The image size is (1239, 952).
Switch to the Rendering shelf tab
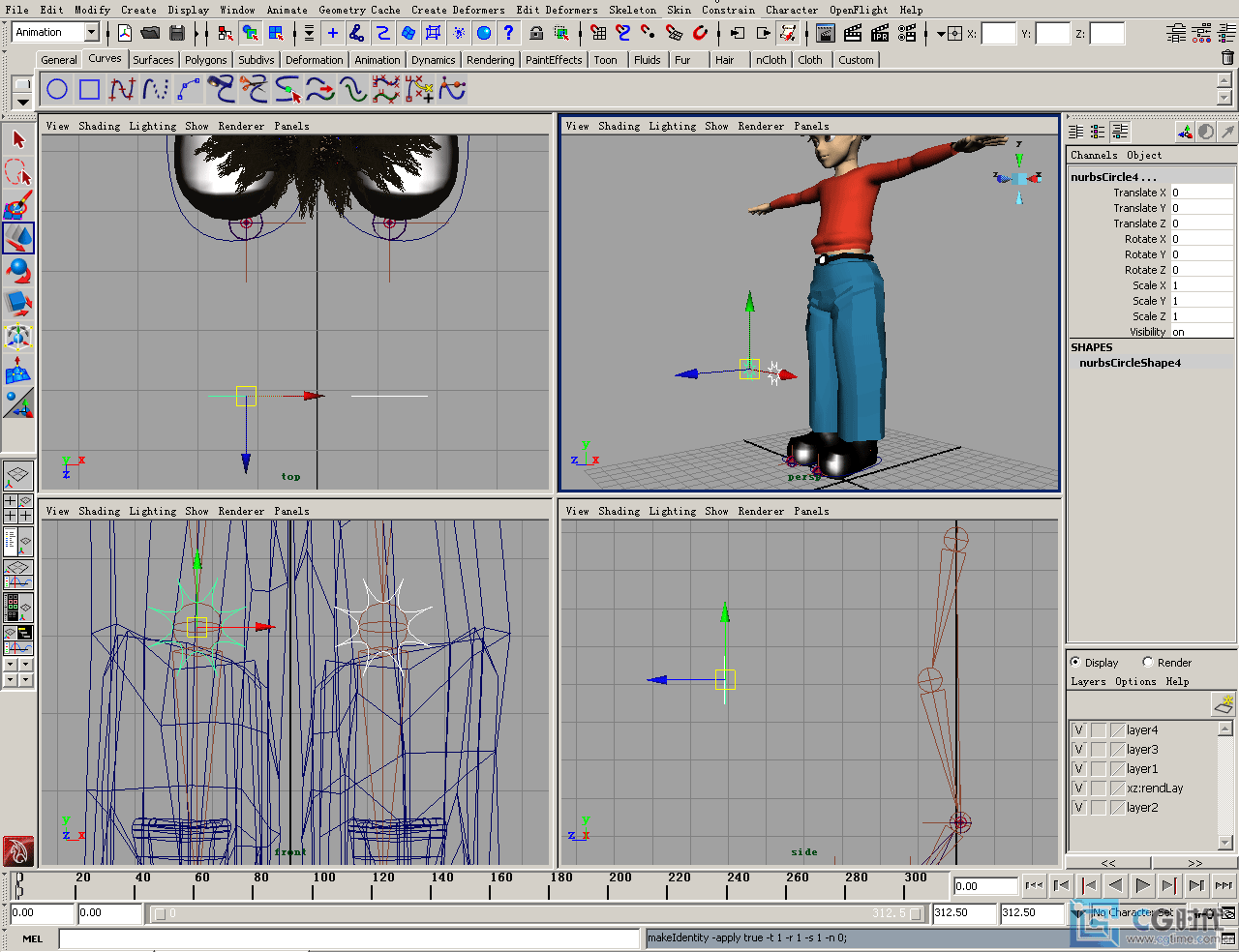click(x=490, y=60)
